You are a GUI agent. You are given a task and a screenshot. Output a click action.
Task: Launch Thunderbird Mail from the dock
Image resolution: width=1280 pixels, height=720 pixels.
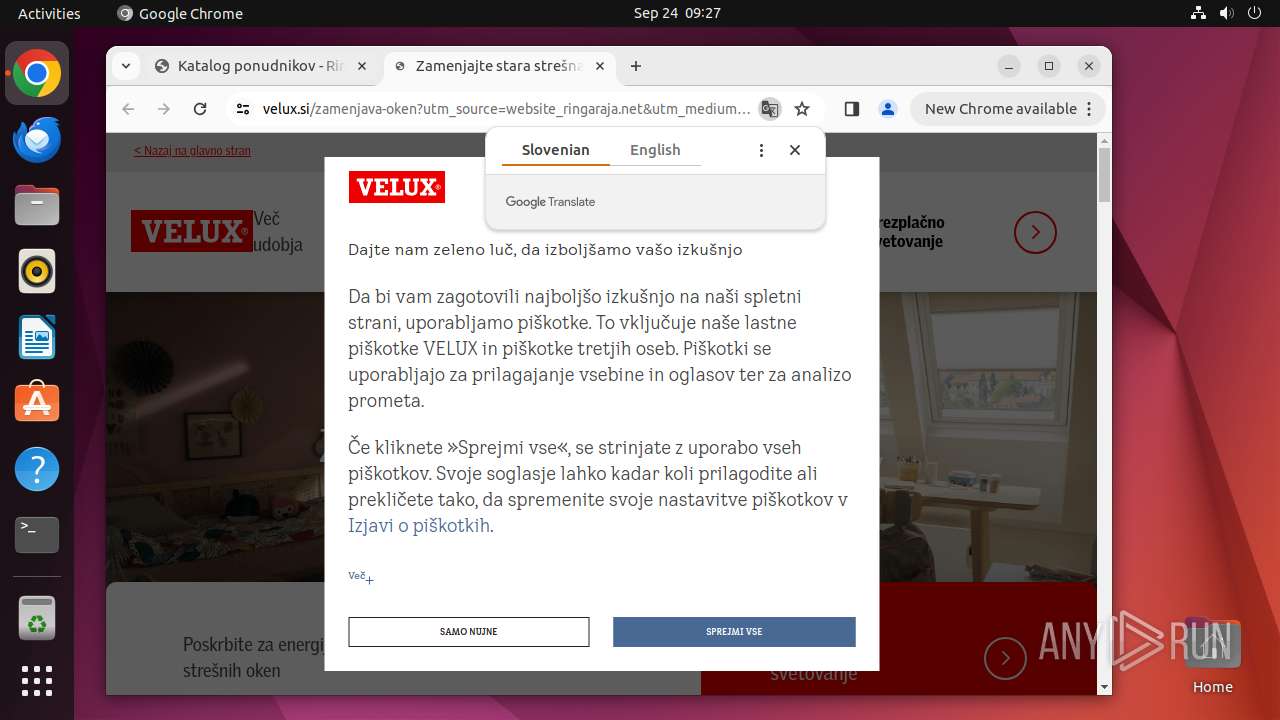(37, 140)
